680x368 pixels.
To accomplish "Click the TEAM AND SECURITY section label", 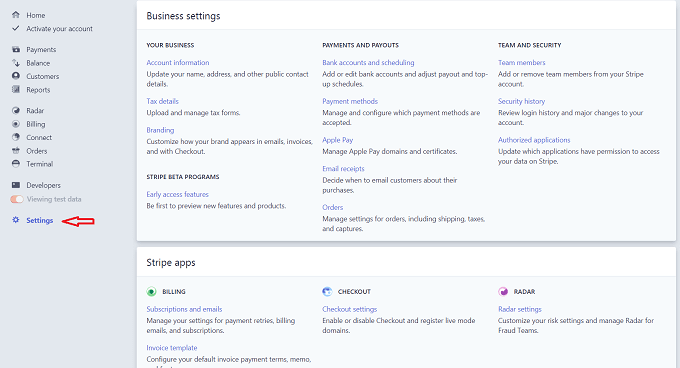I will click(530, 45).
